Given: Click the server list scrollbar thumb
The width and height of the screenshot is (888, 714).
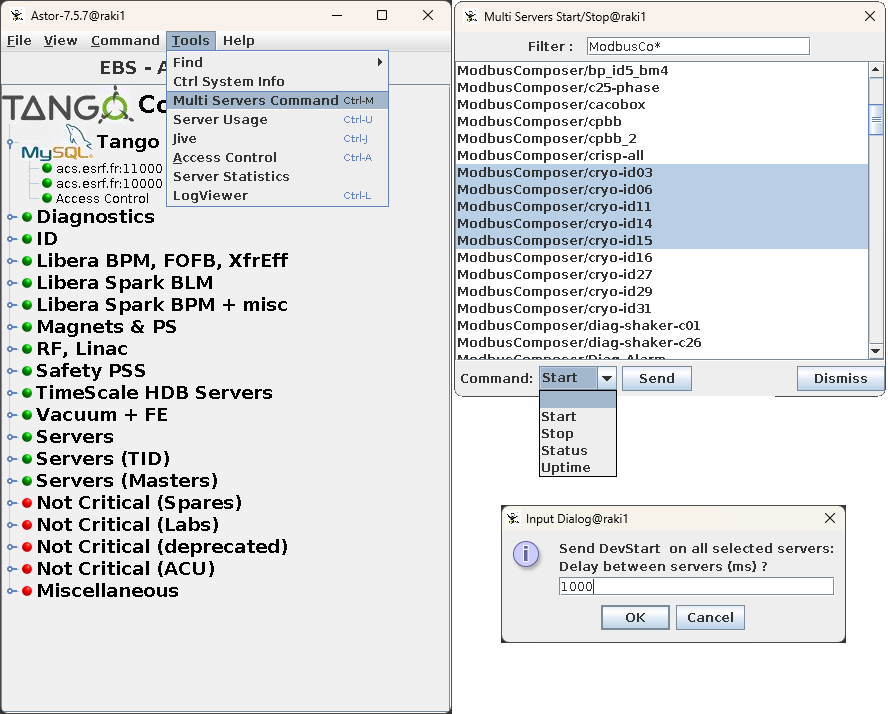Looking at the screenshot, I should coord(876,119).
